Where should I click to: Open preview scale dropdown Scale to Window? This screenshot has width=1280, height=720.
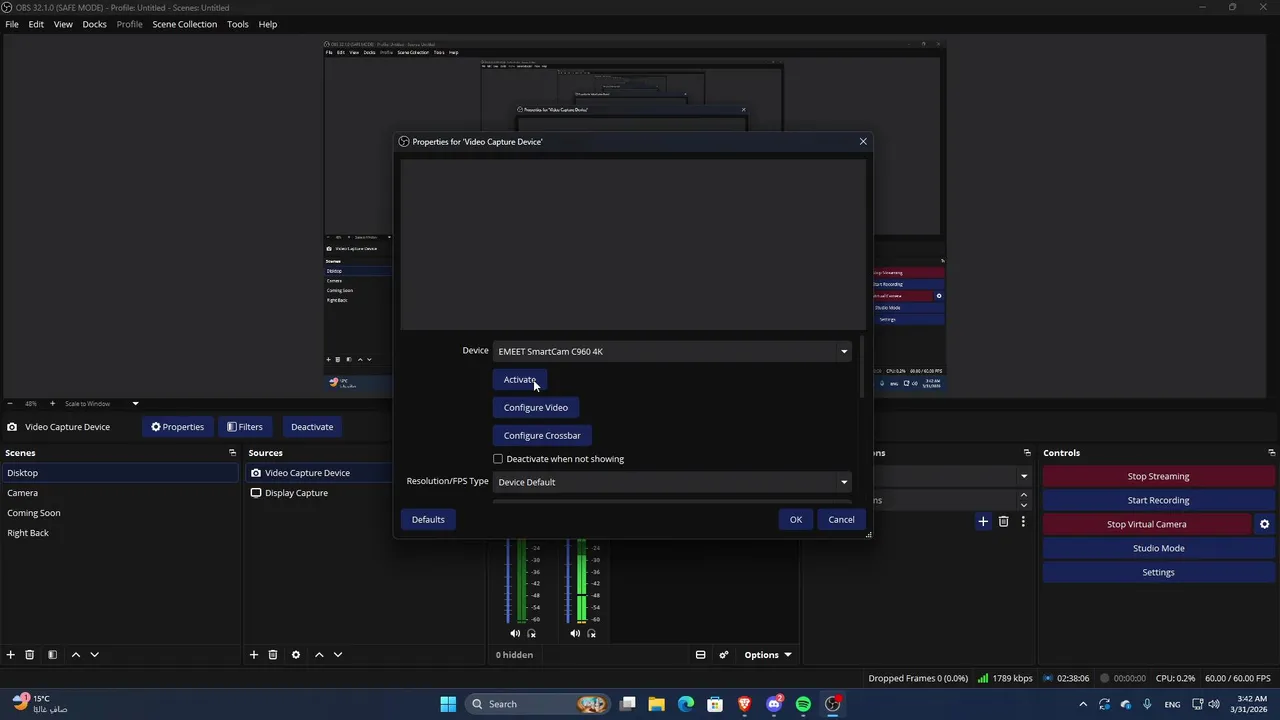tap(102, 404)
